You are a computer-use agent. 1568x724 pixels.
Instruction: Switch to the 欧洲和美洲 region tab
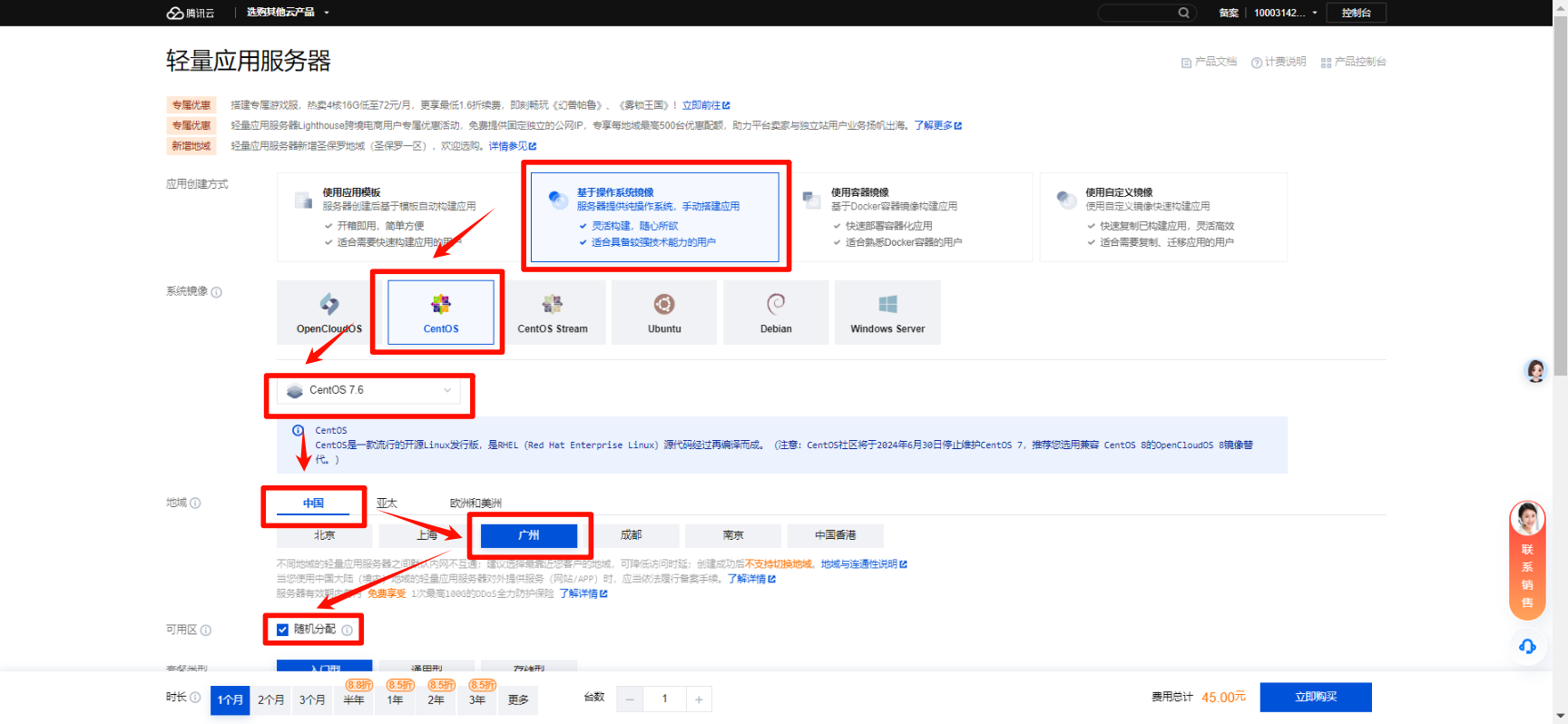coord(475,503)
